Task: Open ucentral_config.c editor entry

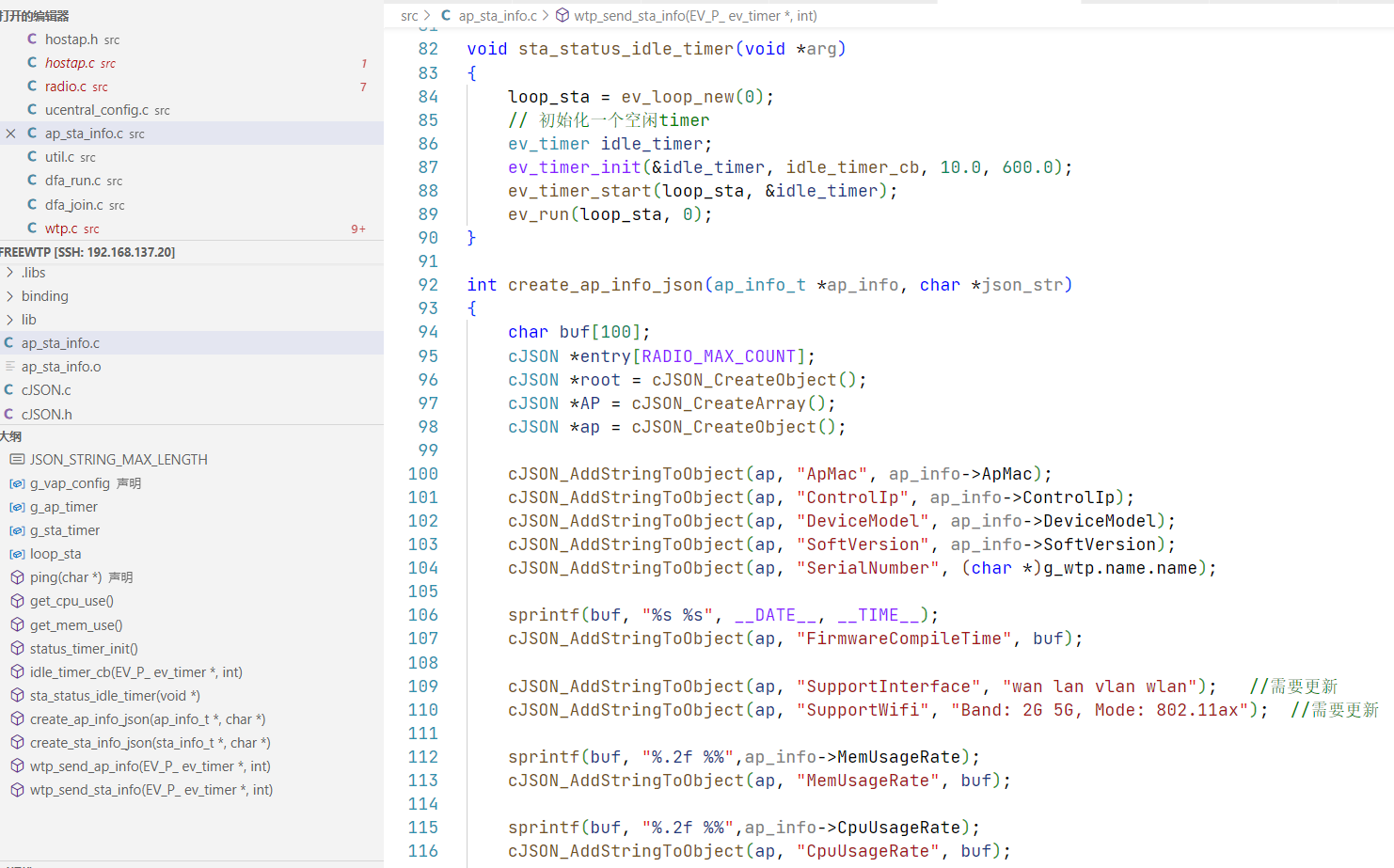Action: (x=192, y=110)
